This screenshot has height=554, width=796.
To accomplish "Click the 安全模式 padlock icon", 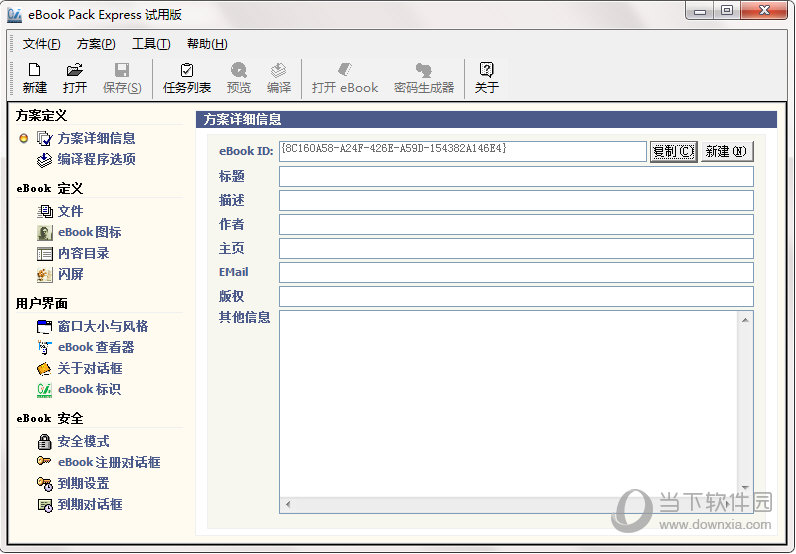I will [45, 441].
